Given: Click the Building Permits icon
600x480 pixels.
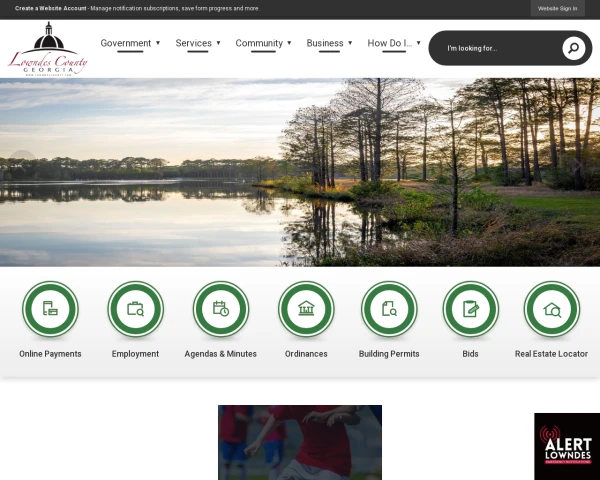Looking at the screenshot, I should pyautogui.click(x=389, y=309).
